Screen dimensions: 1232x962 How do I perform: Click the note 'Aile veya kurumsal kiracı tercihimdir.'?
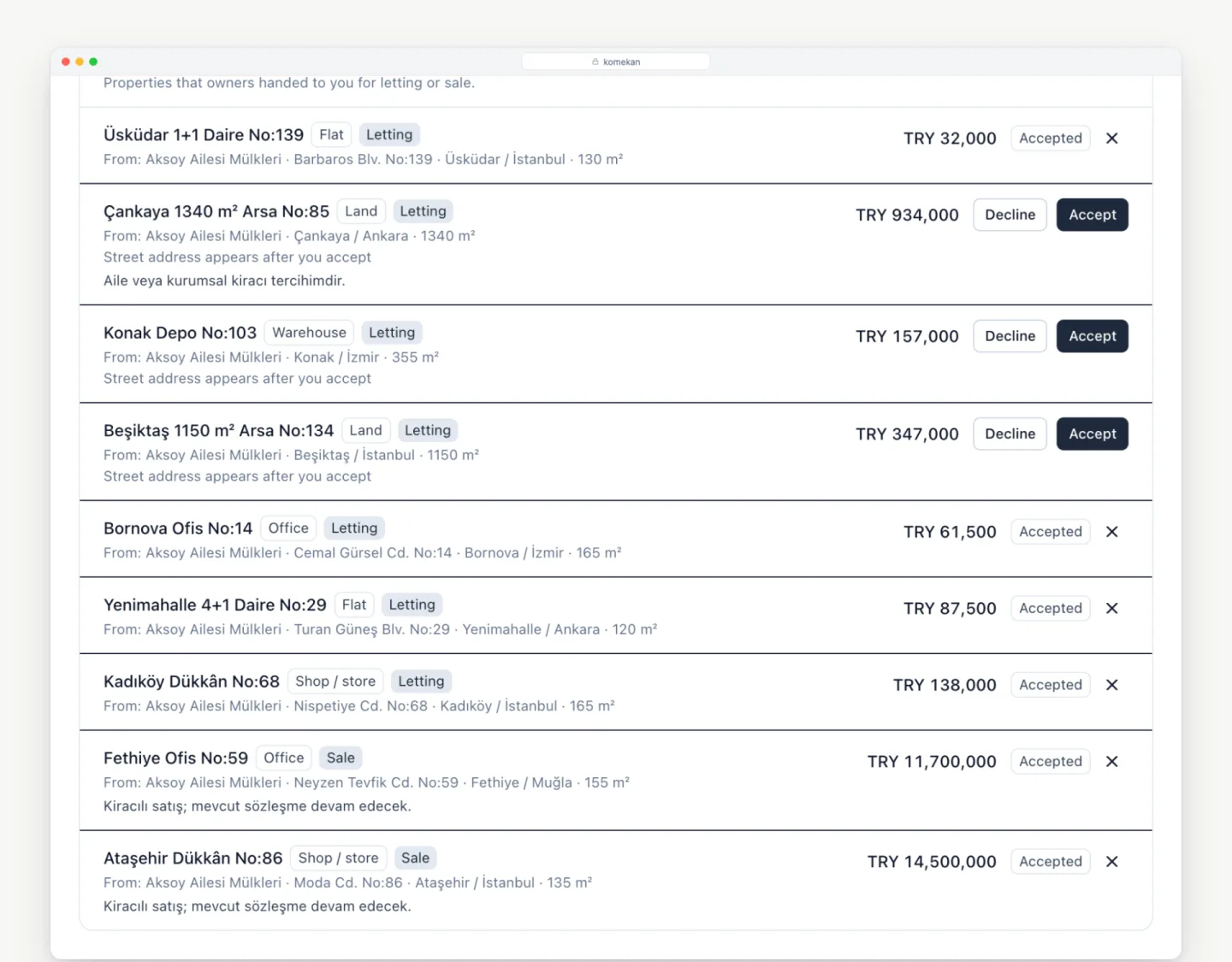click(224, 280)
